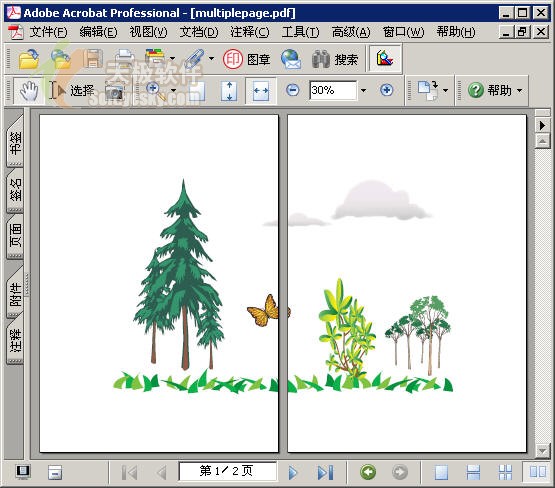Click the Save floppy disk icon
This screenshot has width=555, height=488.
pos(93,59)
